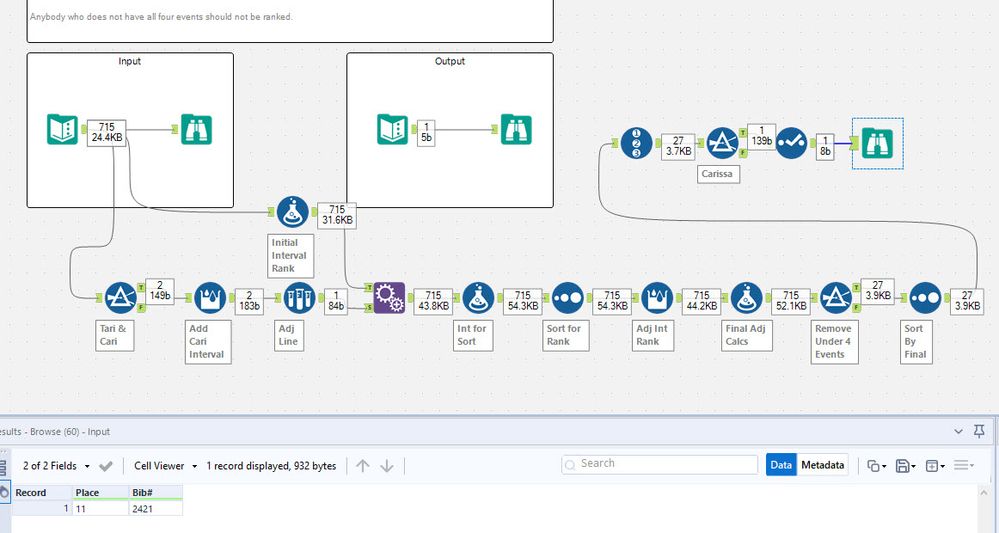The height and width of the screenshot is (533, 999).
Task: Select the purple Append Fields tool
Action: click(389, 298)
